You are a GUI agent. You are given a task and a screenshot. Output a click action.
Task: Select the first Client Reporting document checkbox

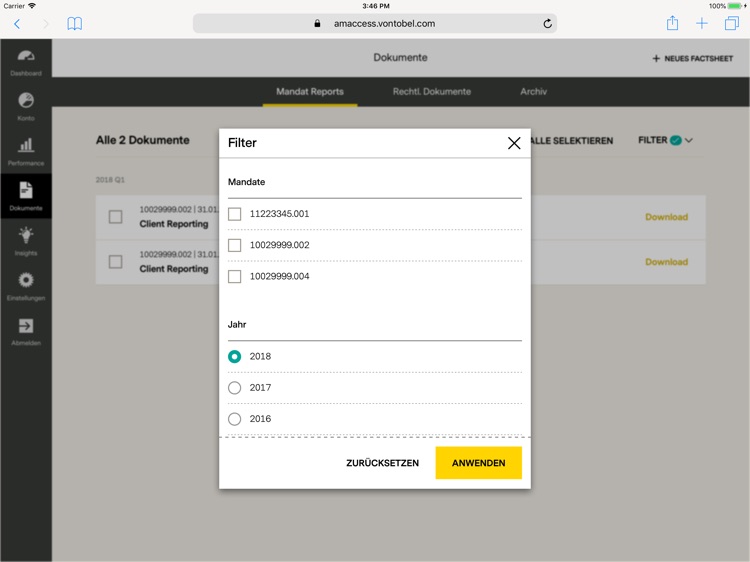point(115,217)
